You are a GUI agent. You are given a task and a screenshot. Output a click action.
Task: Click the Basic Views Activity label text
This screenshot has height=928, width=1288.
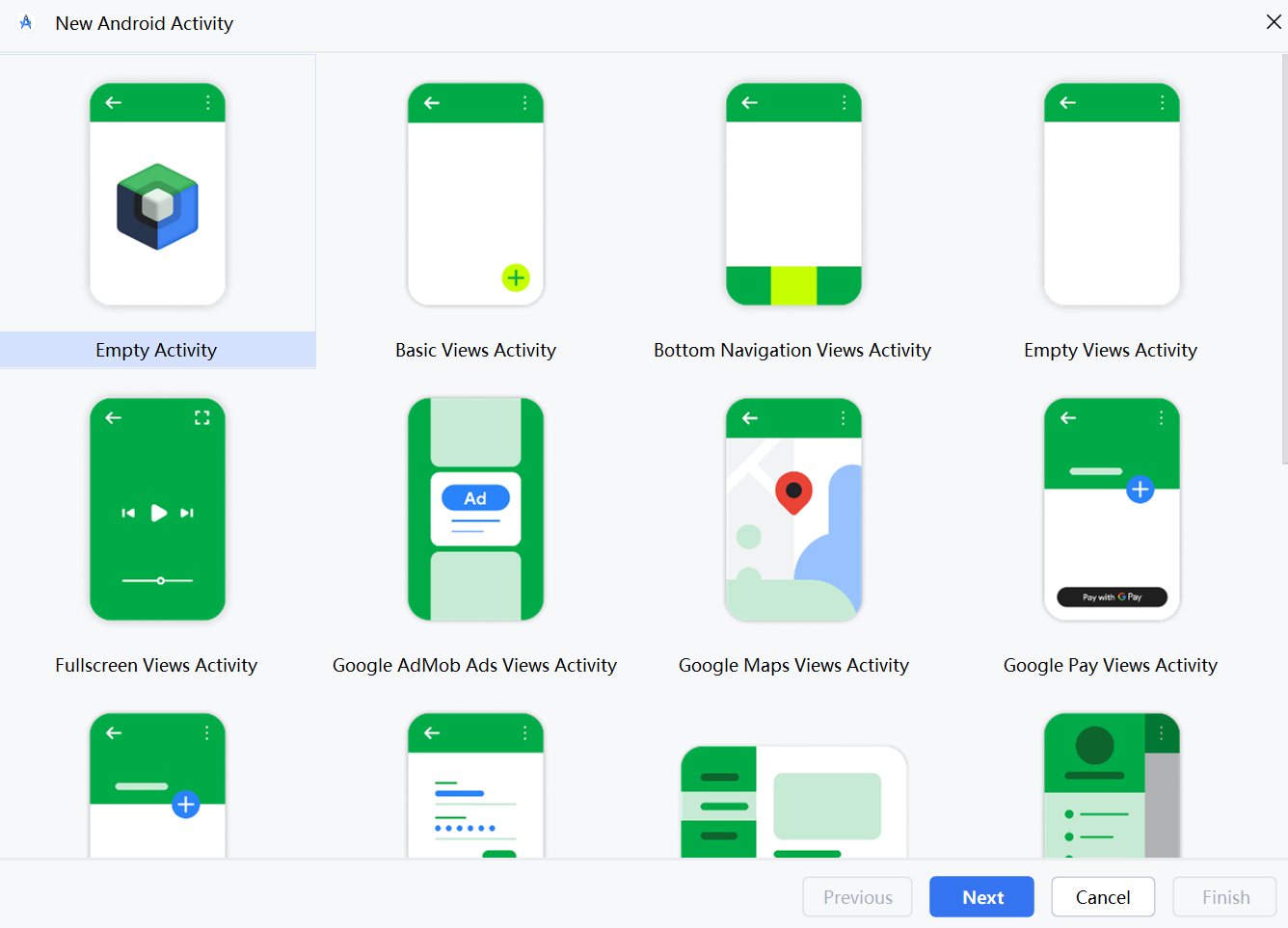click(475, 351)
